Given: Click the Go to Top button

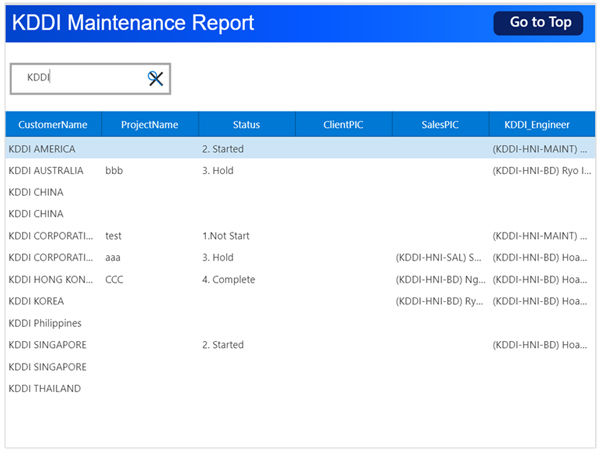Looking at the screenshot, I should [538, 23].
